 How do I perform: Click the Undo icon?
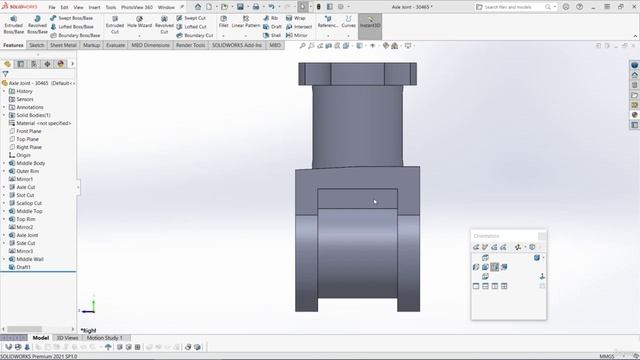tap(271, 7)
